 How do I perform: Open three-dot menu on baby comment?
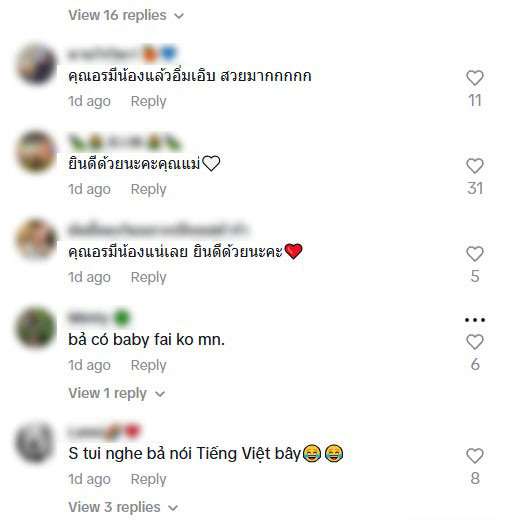[475, 320]
